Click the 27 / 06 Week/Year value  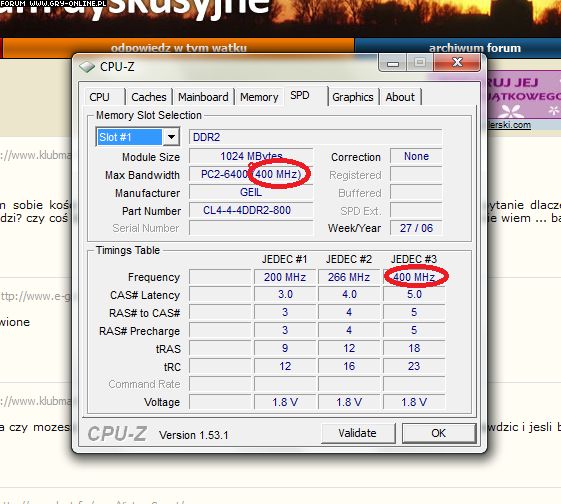click(416, 228)
